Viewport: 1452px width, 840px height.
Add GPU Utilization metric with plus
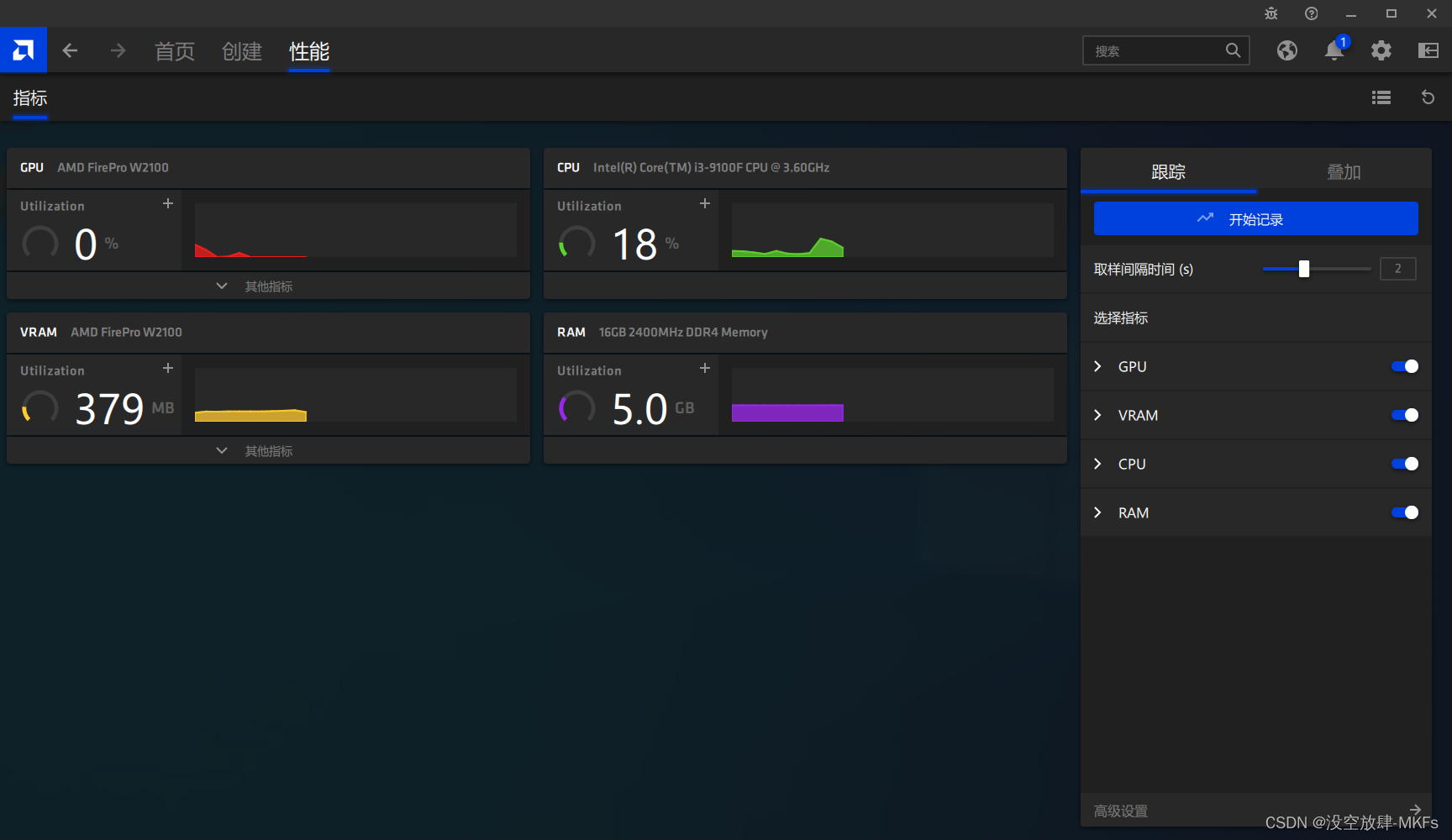click(x=168, y=203)
